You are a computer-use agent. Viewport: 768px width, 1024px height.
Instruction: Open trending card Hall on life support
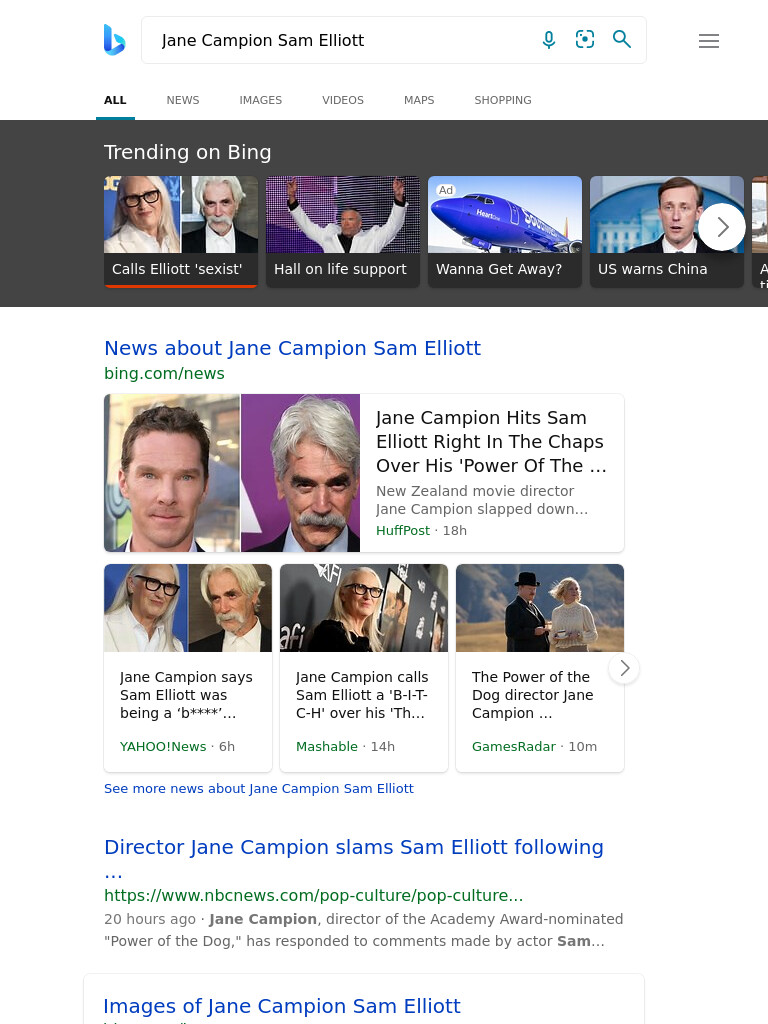point(343,232)
